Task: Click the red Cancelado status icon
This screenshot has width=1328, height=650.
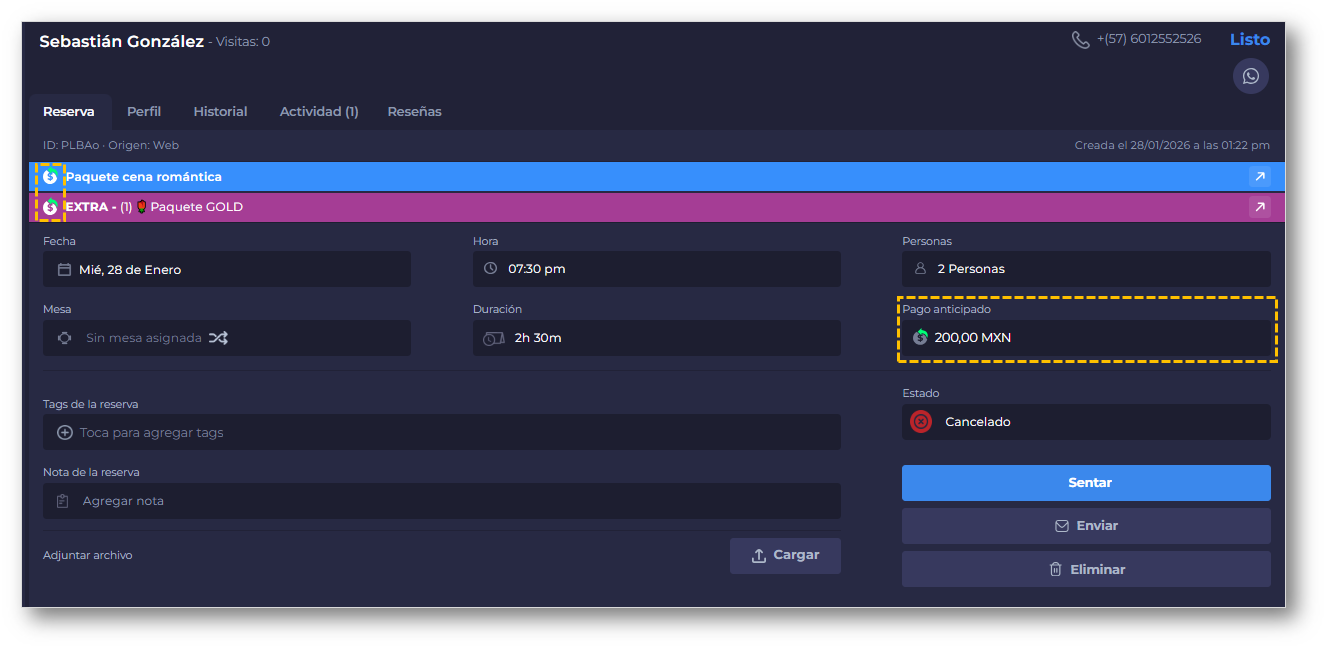Action: 921,422
